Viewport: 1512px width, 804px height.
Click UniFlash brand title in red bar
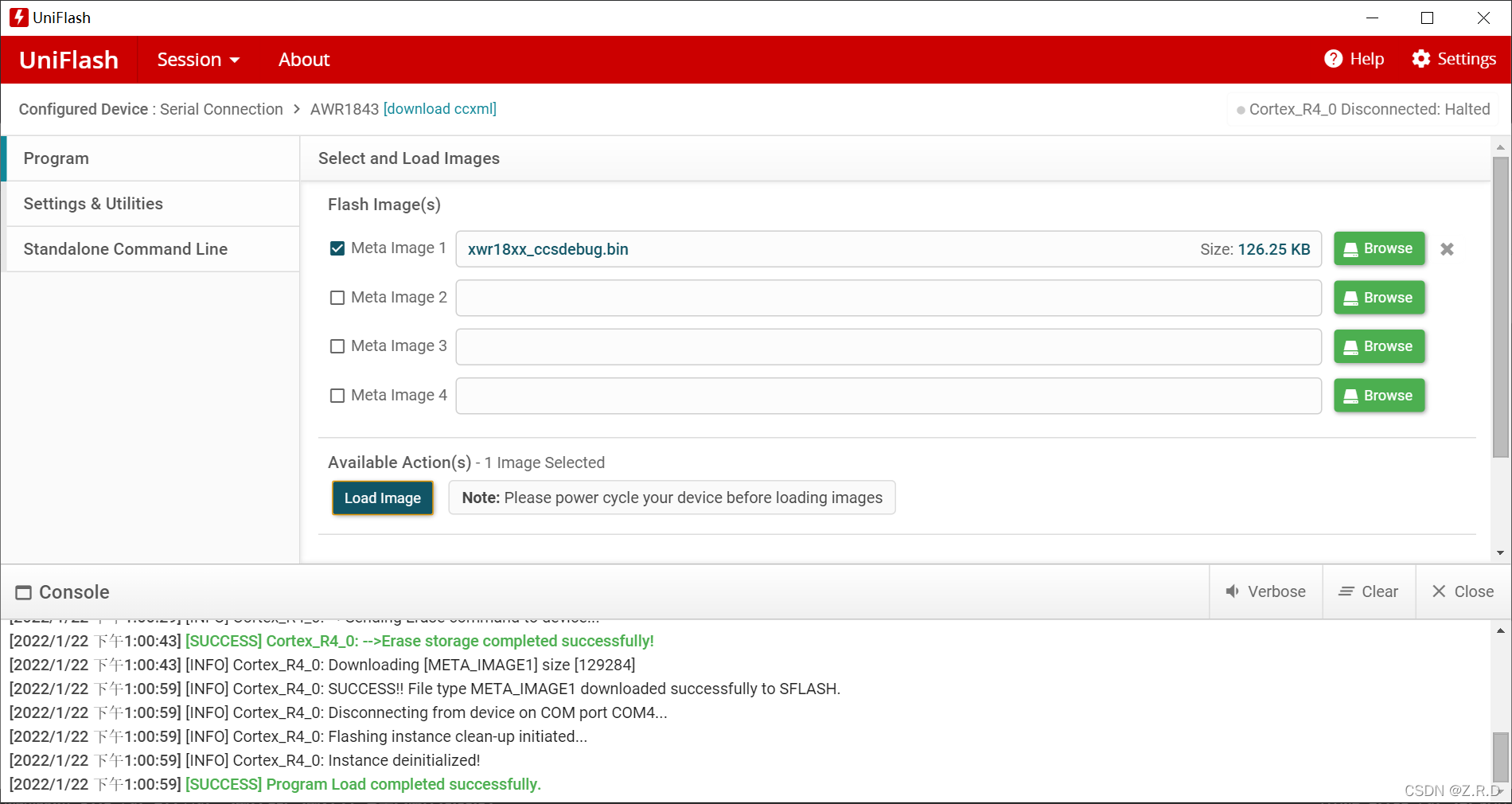(x=68, y=60)
